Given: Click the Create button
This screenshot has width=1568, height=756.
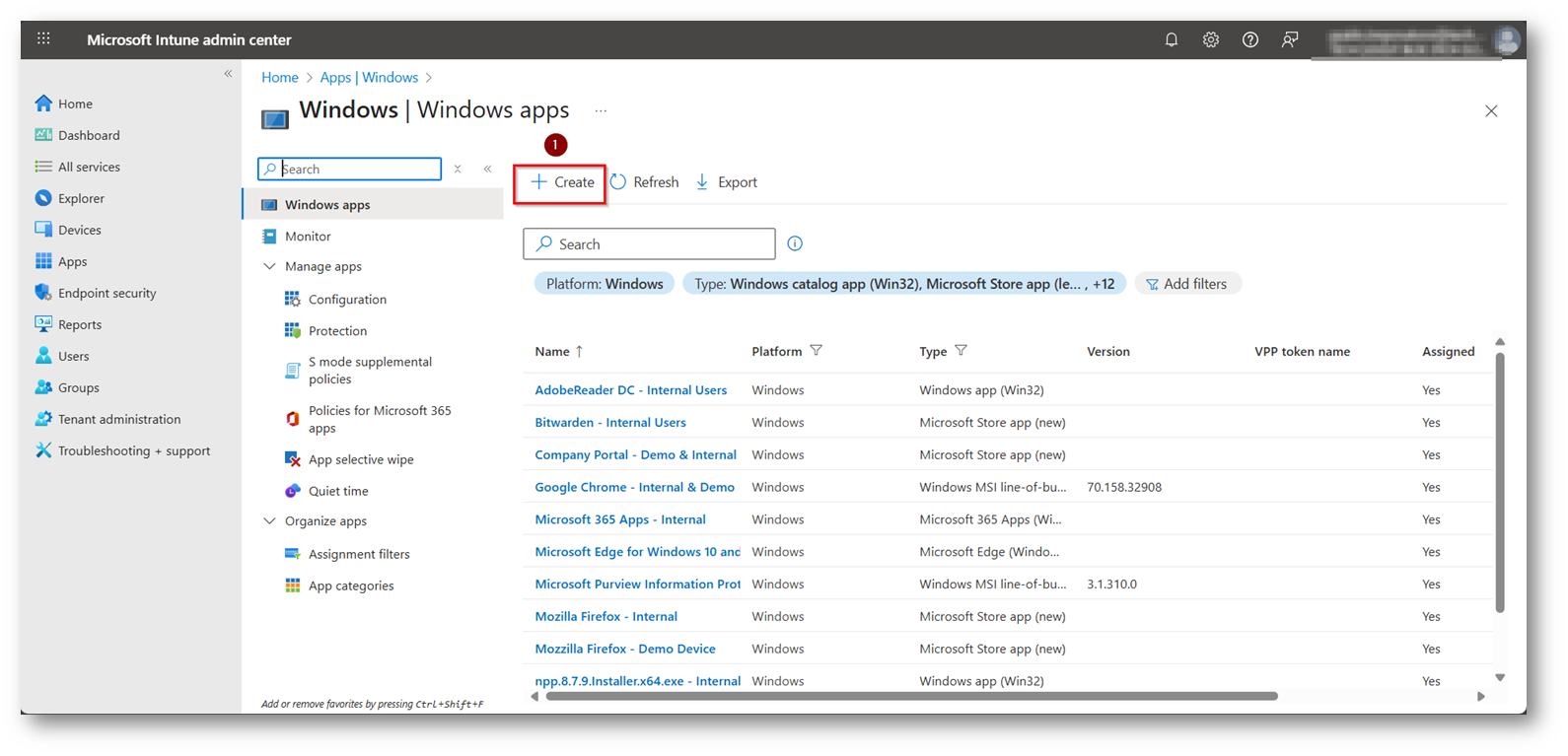Looking at the screenshot, I should pos(561,182).
